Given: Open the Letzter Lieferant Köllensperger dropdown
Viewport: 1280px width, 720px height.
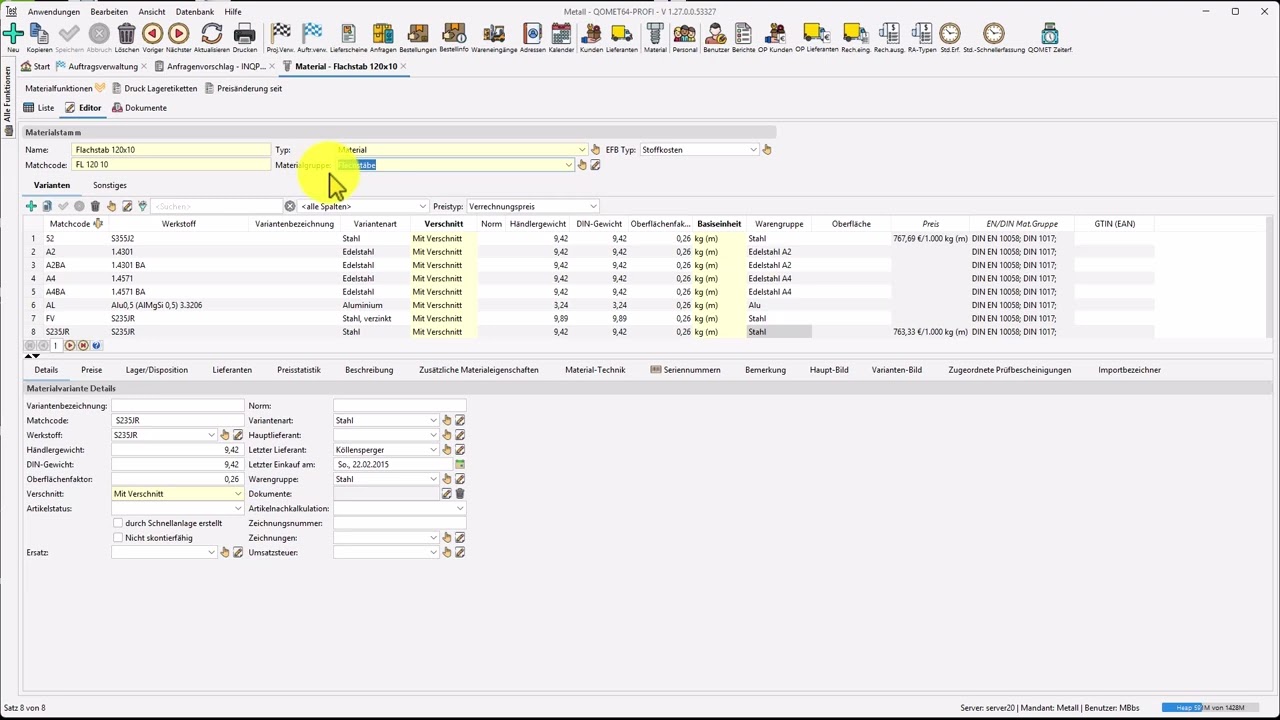Looking at the screenshot, I should (x=433, y=450).
